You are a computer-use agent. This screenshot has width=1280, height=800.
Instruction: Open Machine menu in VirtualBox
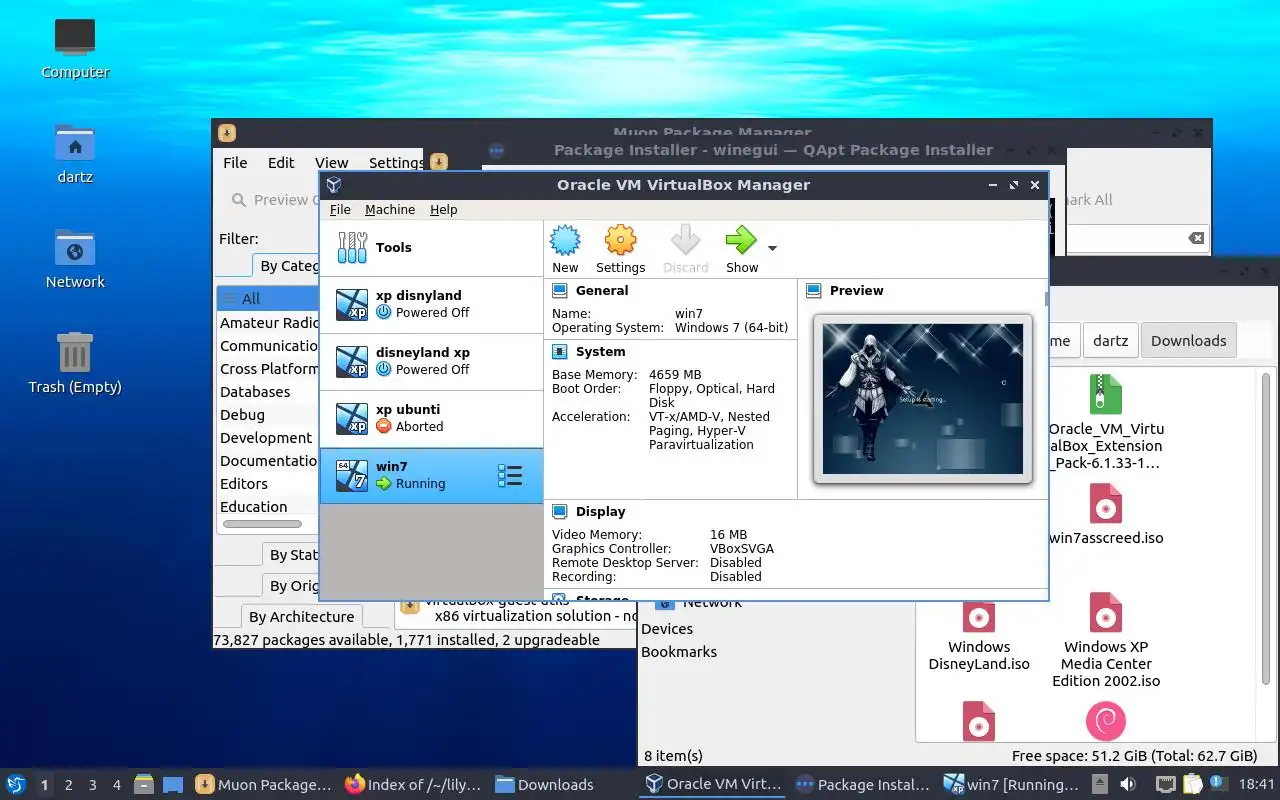pos(390,209)
